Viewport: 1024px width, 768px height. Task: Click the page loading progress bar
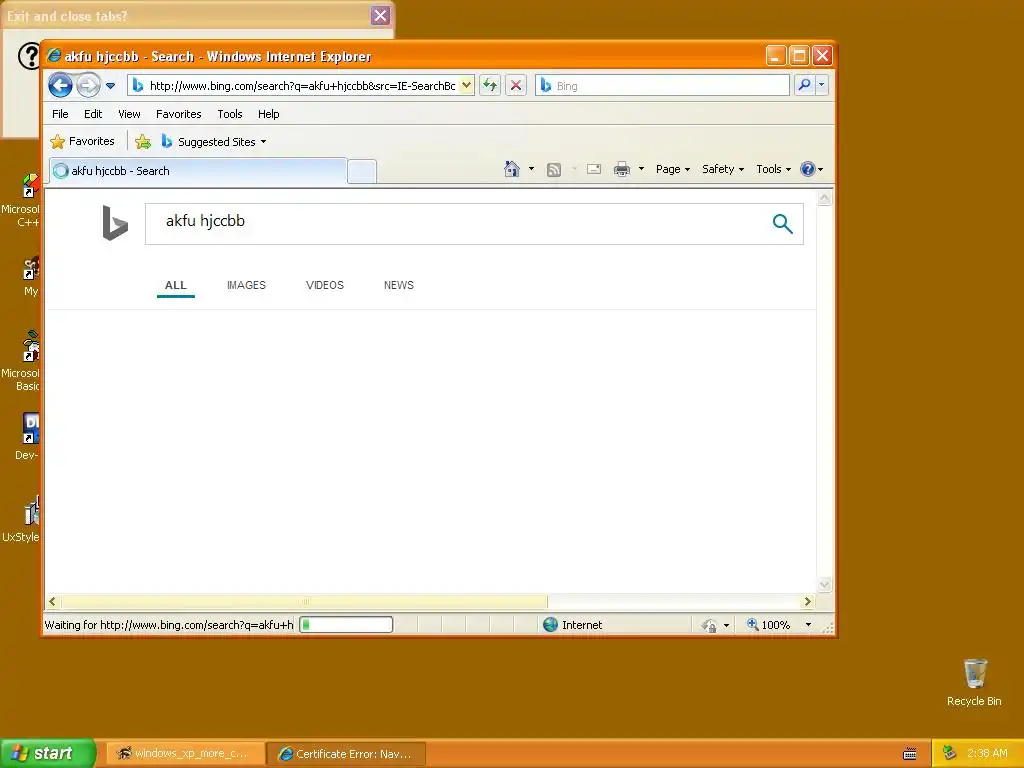(346, 625)
